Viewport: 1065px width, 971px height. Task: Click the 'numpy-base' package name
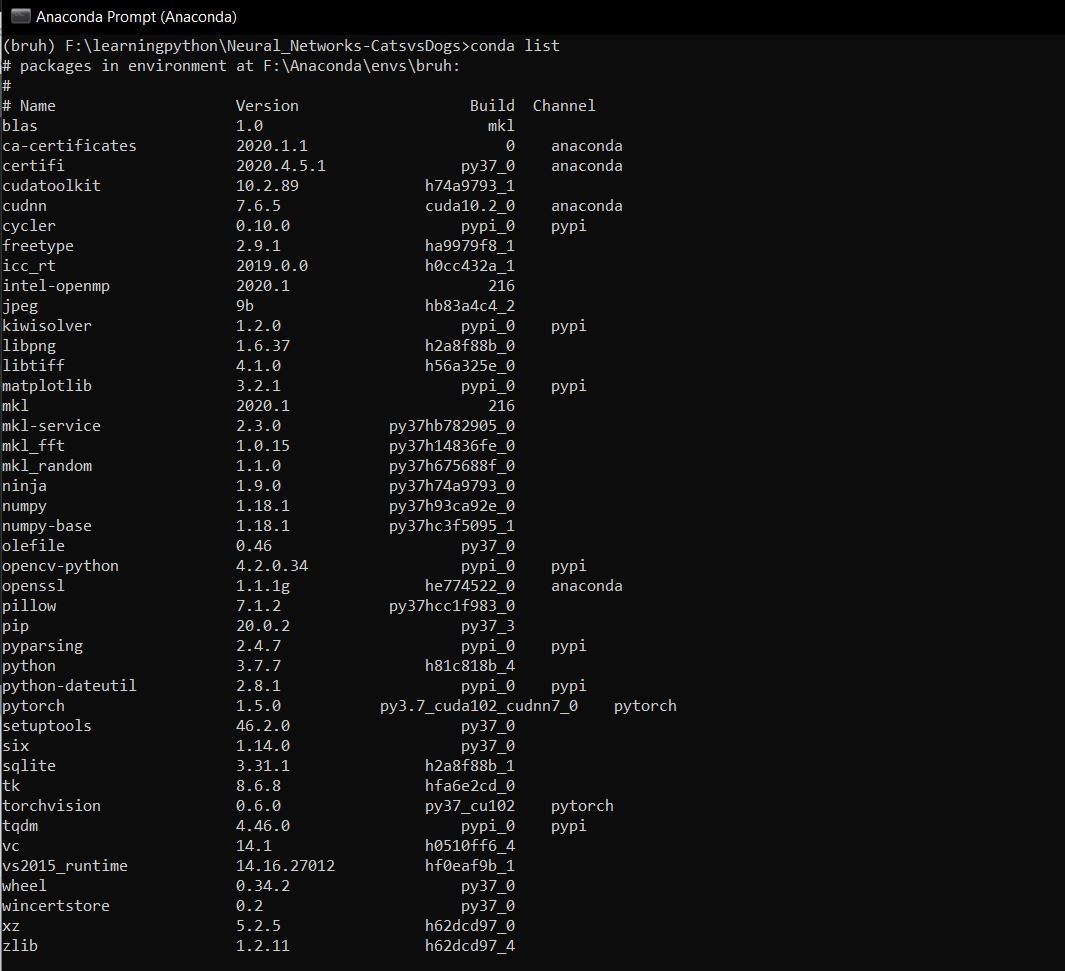tap(47, 526)
